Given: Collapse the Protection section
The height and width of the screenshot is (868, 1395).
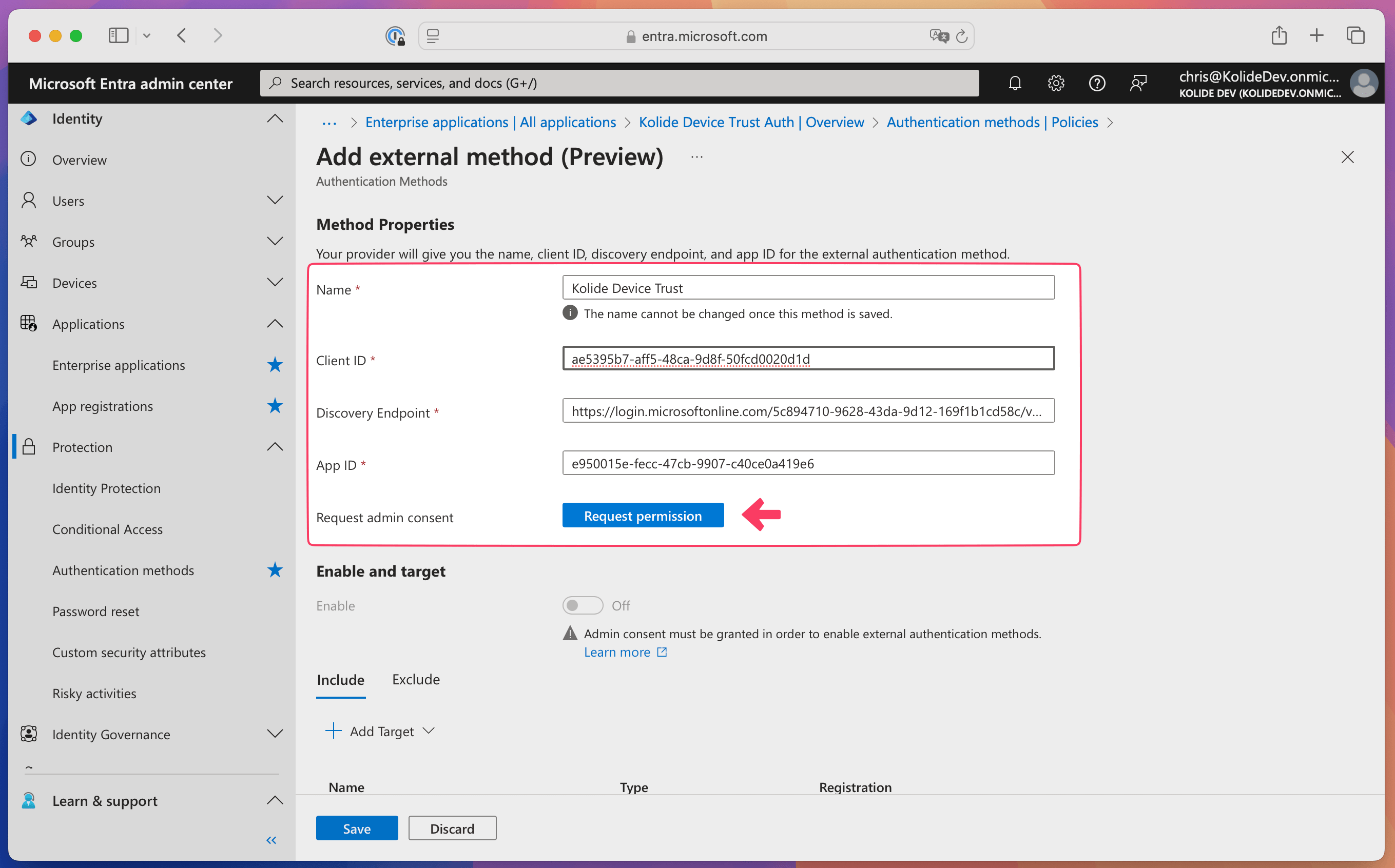Looking at the screenshot, I should tap(275, 447).
